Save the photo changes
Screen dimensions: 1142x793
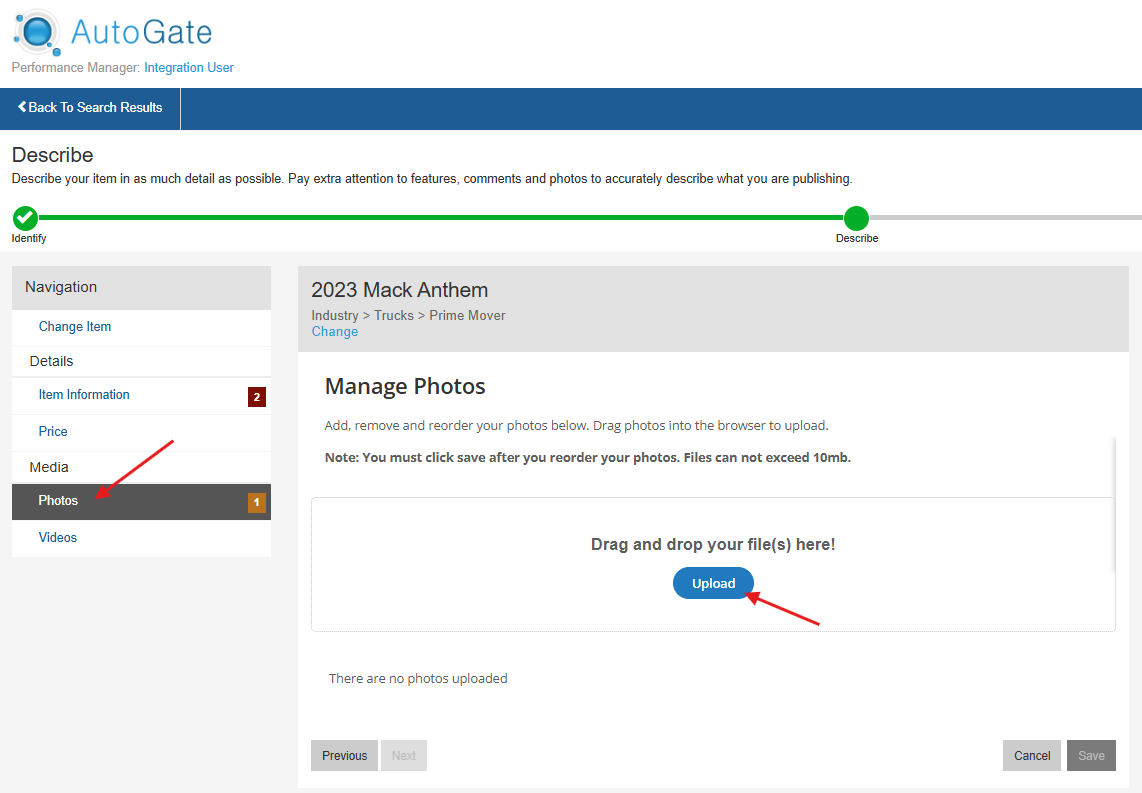click(1091, 756)
